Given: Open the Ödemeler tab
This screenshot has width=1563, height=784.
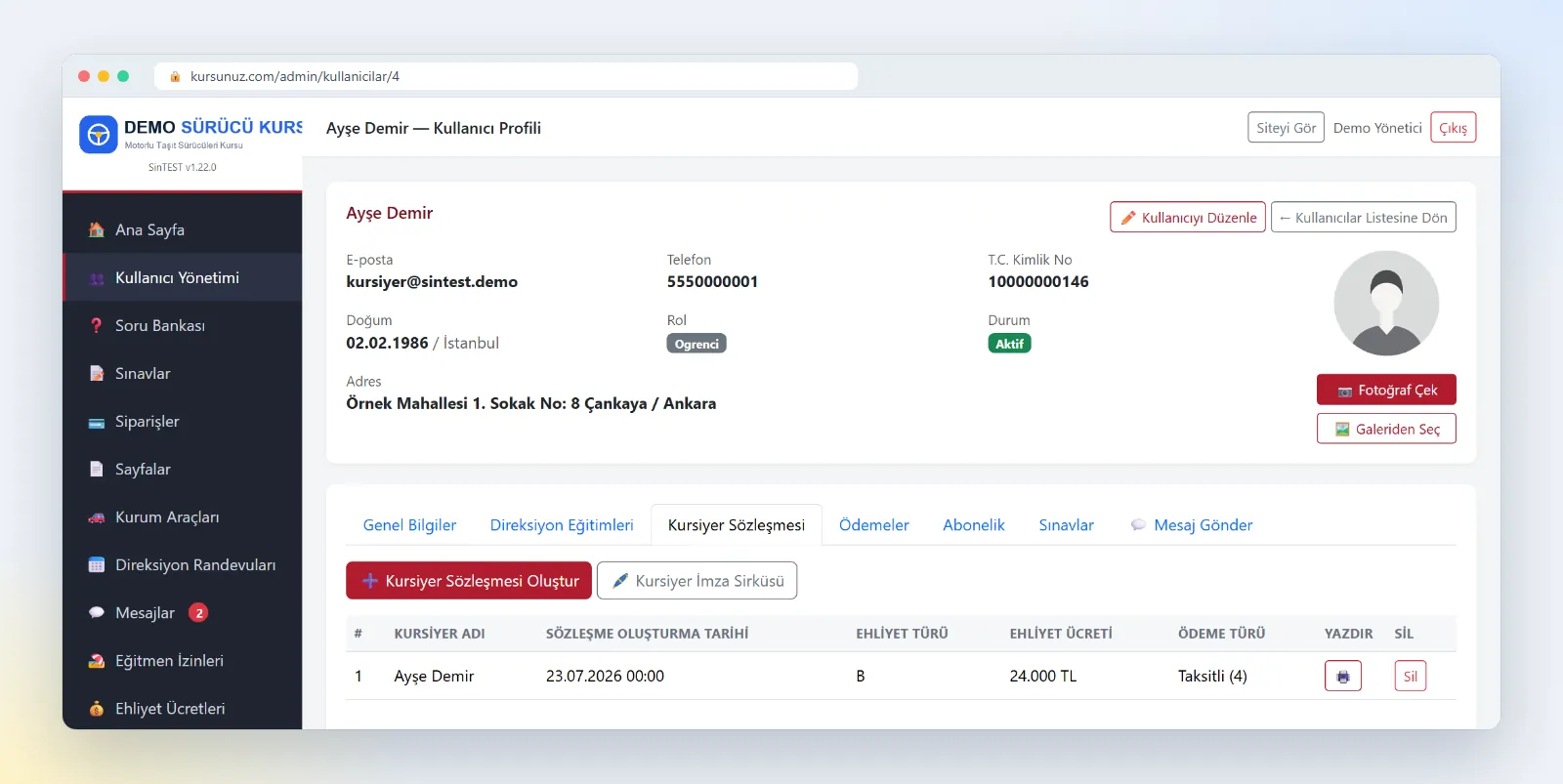Looking at the screenshot, I should coord(873,525).
